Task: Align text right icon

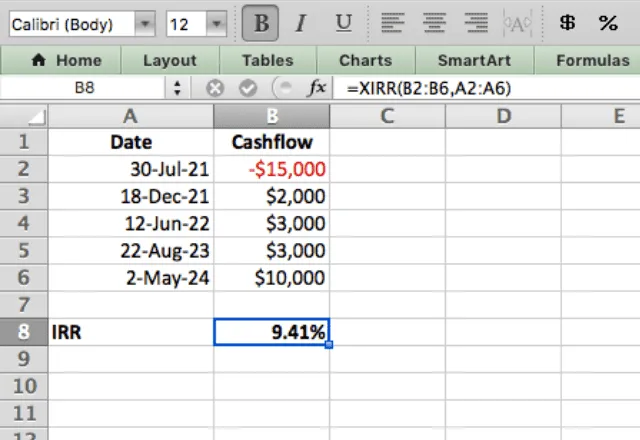Action: 476,23
